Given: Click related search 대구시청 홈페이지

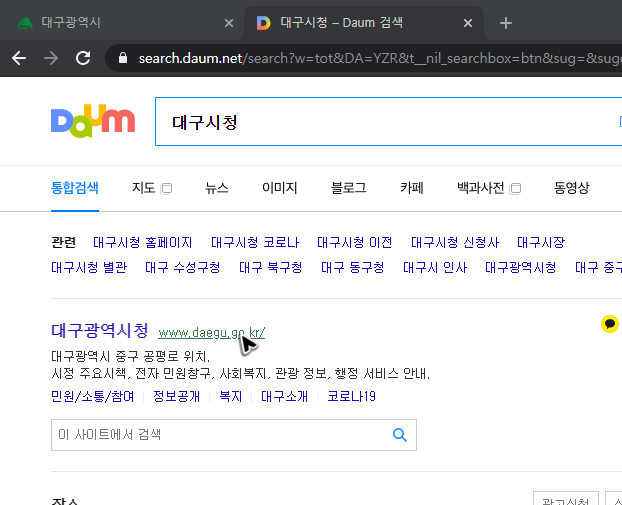Looking at the screenshot, I should click(142, 242).
